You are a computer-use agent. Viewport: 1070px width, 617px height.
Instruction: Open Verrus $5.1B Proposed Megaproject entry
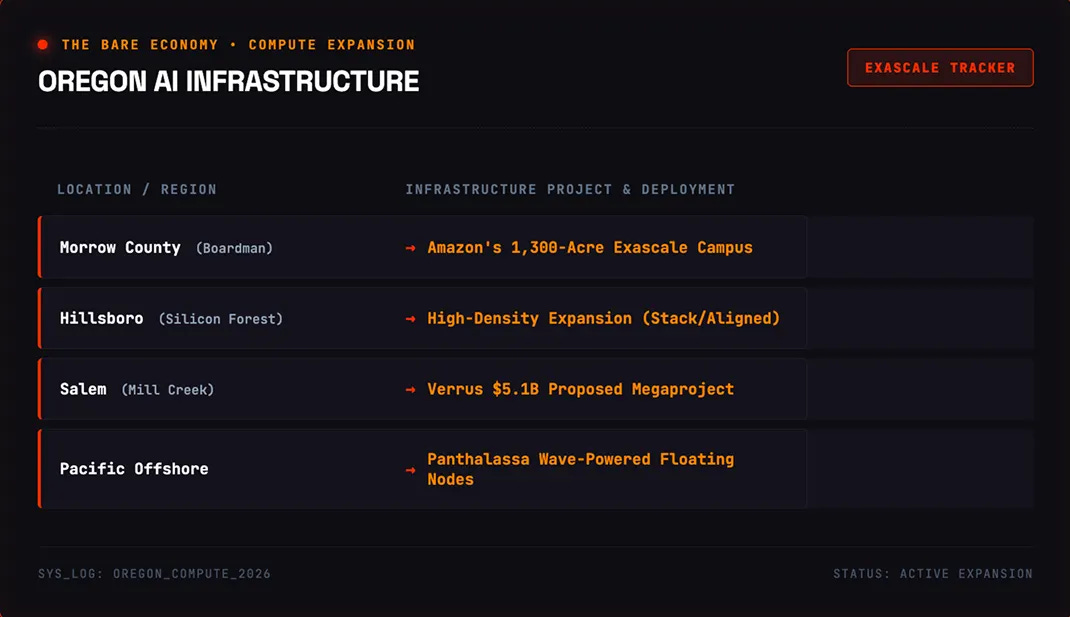pyautogui.click(x=581, y=389)
